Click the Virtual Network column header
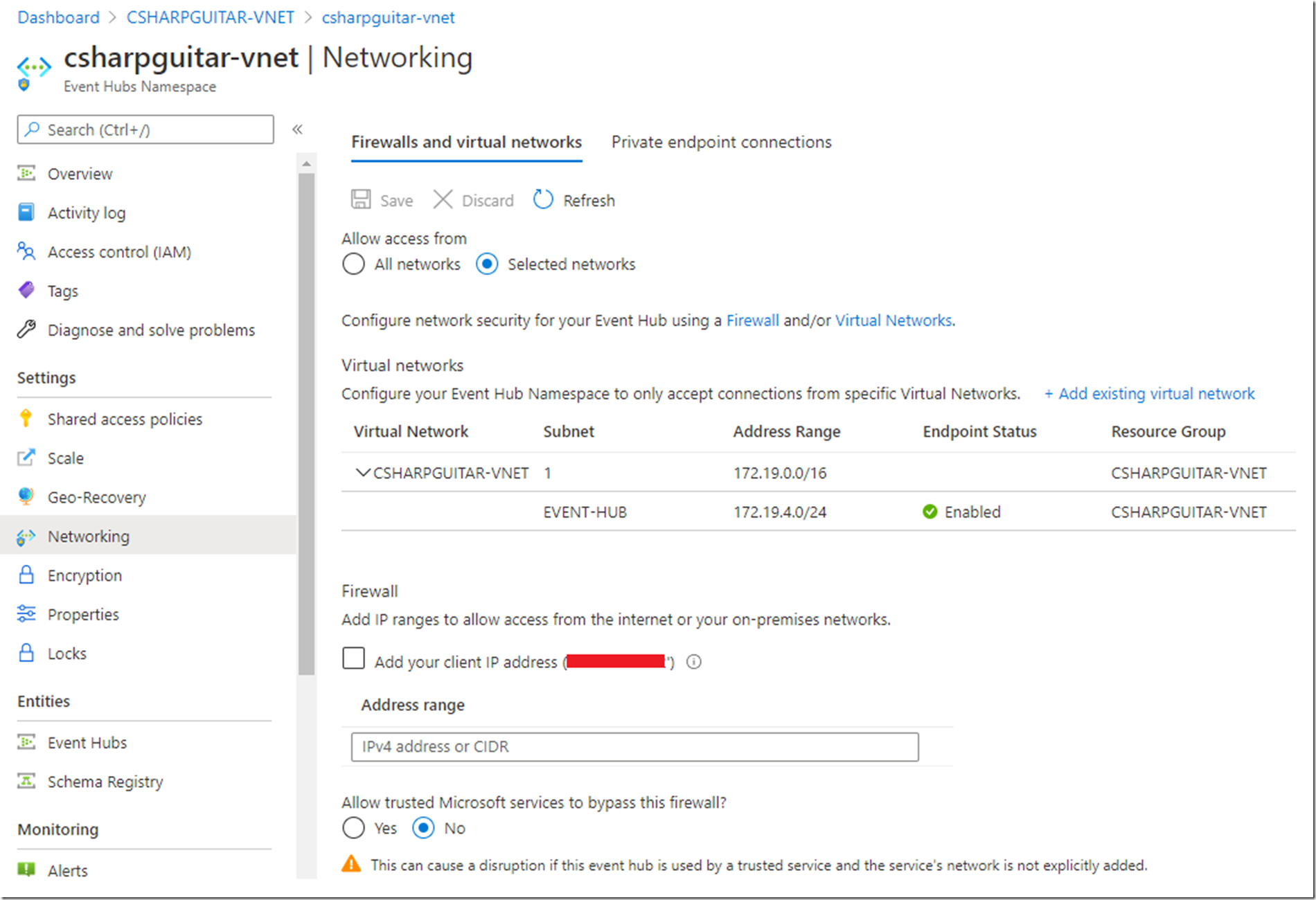Screen dimensions: 1316x900 (x=411, y=431)
